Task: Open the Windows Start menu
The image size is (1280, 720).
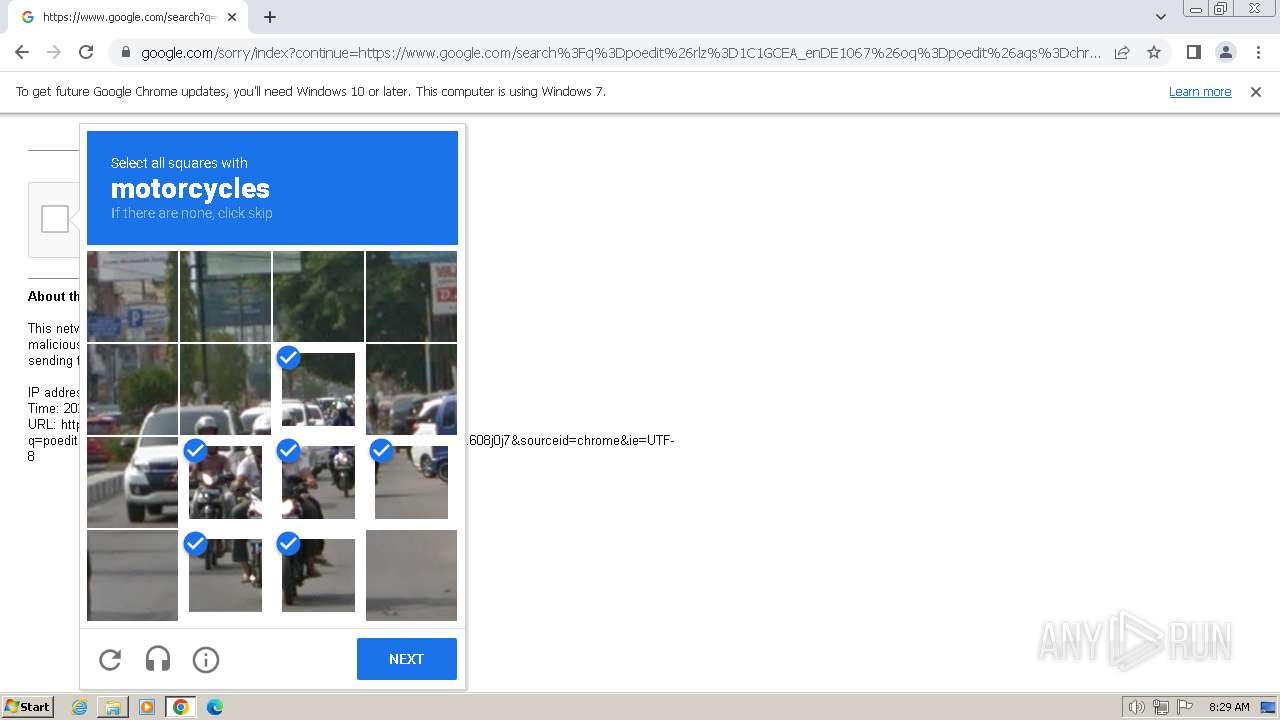Action: click(27, 707)
